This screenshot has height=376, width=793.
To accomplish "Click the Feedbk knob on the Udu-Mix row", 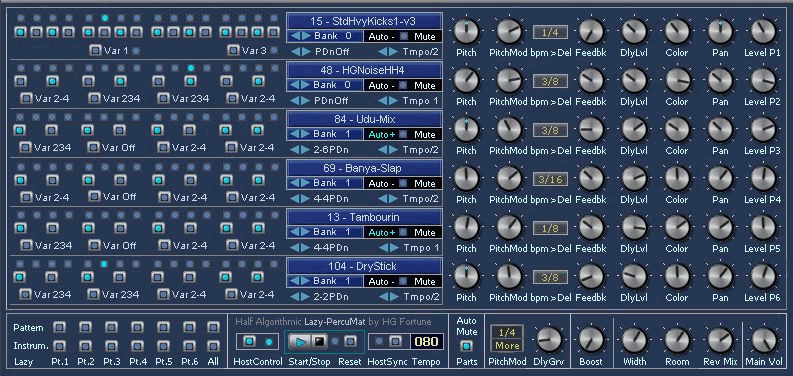I will (591, 130).
